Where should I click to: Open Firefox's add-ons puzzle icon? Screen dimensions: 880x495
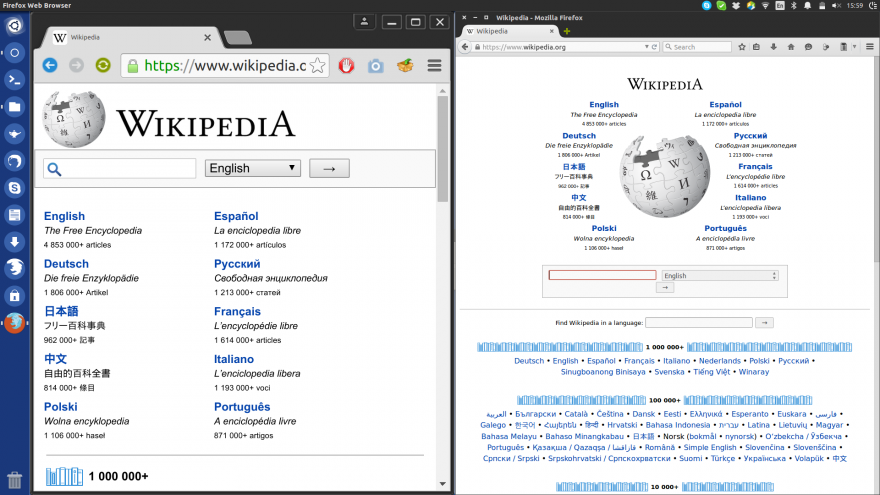coord(826,47)
